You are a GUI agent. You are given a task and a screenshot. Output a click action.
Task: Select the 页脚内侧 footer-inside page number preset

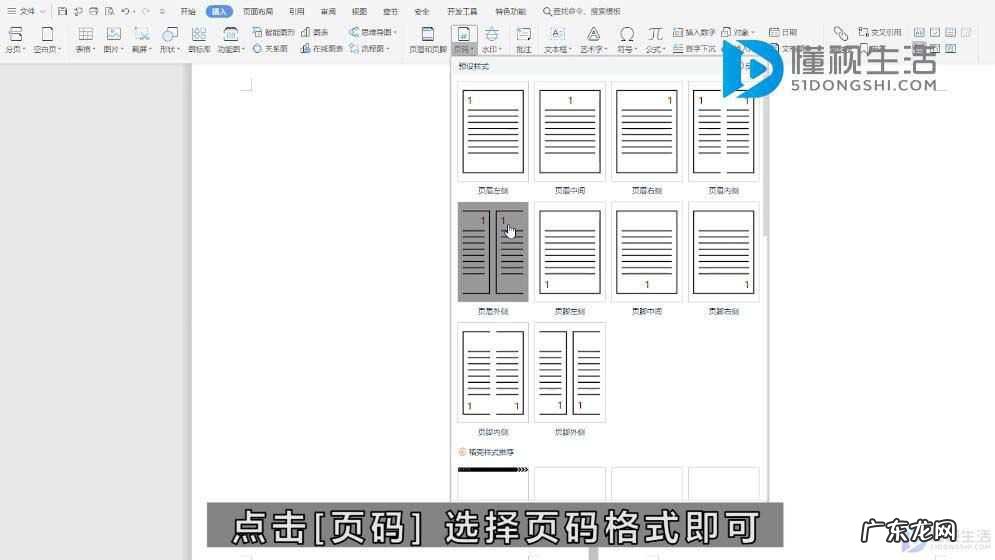[493, 373]
